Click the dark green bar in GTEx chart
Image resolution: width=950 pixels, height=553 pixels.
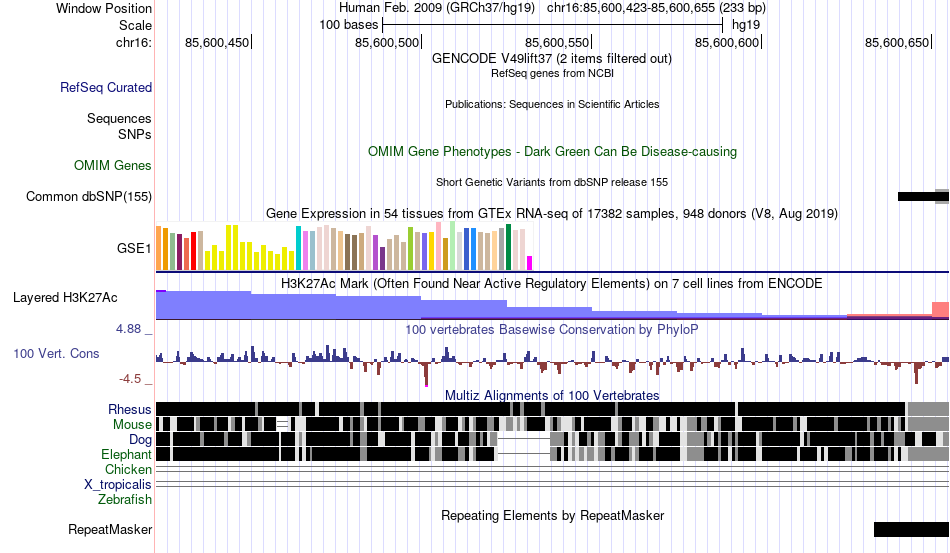pyautogui.click(x=508, y=247)
